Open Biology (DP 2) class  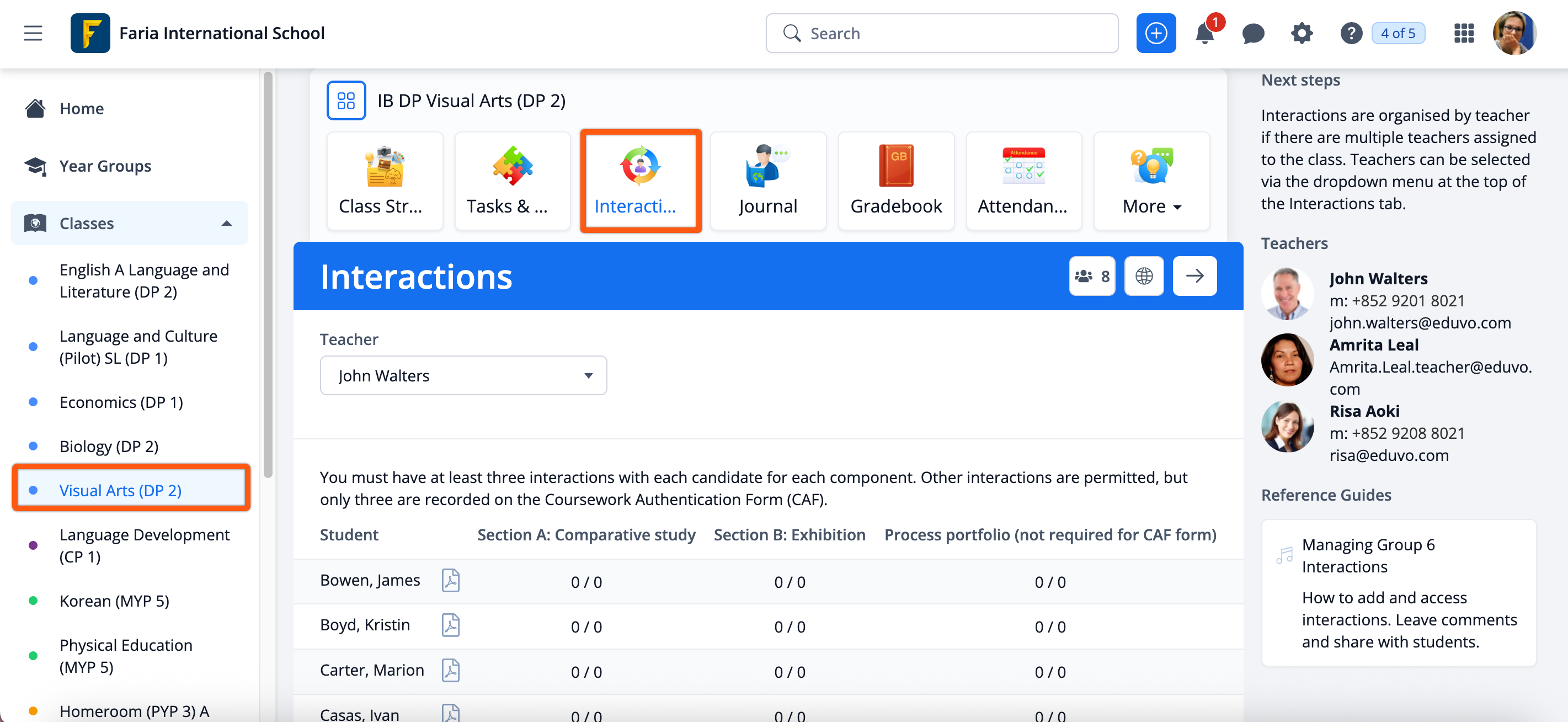[x=109, y=446]
